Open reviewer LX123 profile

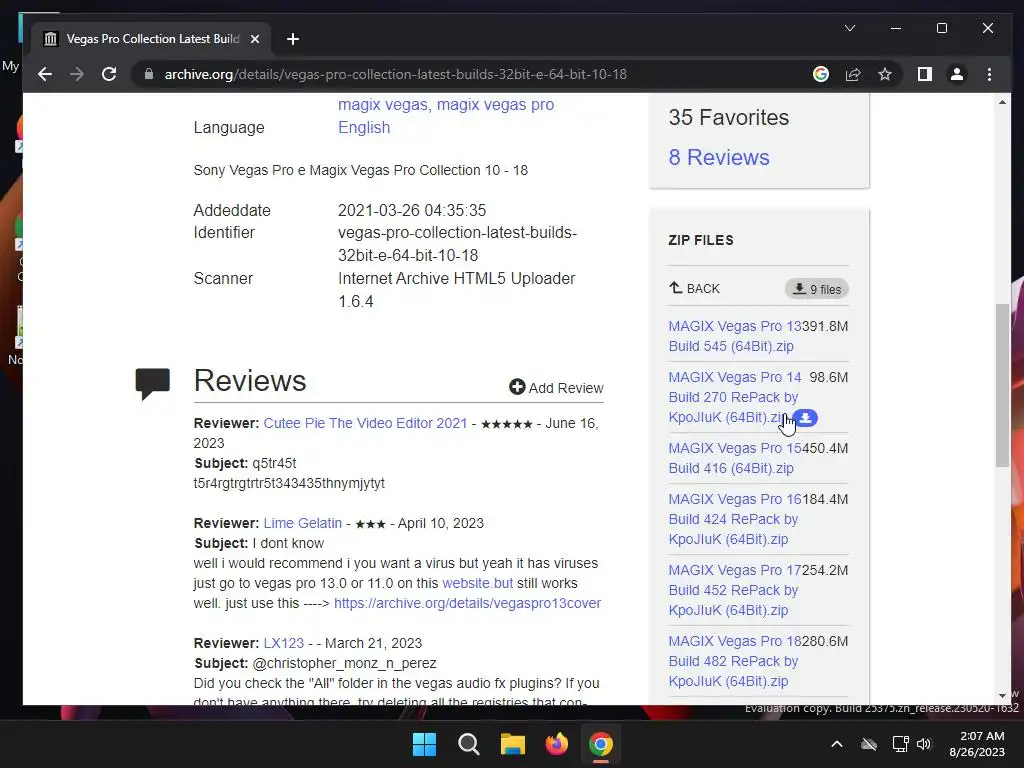click(x=283, y=643)
